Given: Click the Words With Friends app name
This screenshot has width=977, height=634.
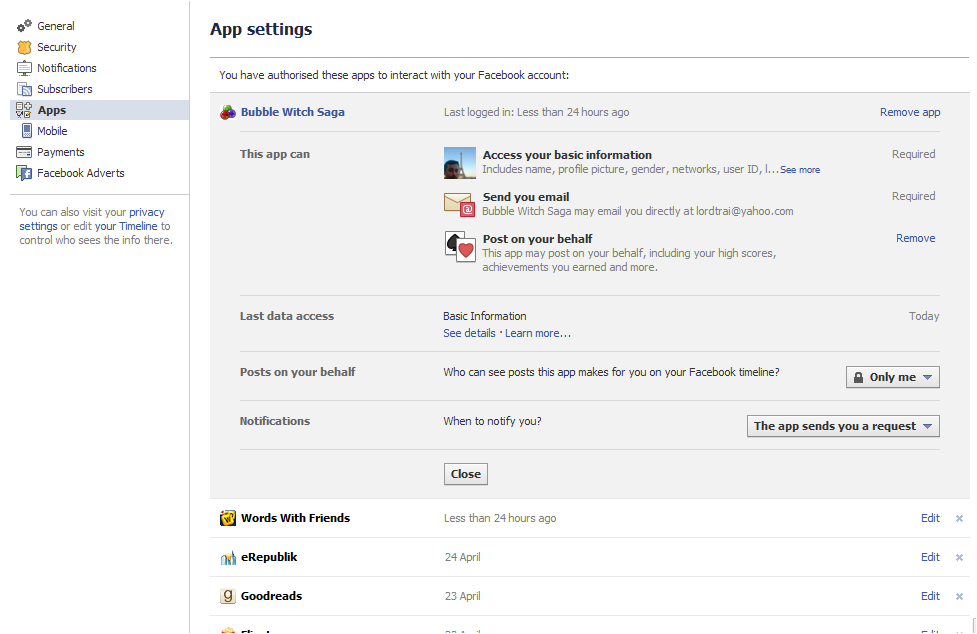Looking at the screenshot, I should coord(295,518).
